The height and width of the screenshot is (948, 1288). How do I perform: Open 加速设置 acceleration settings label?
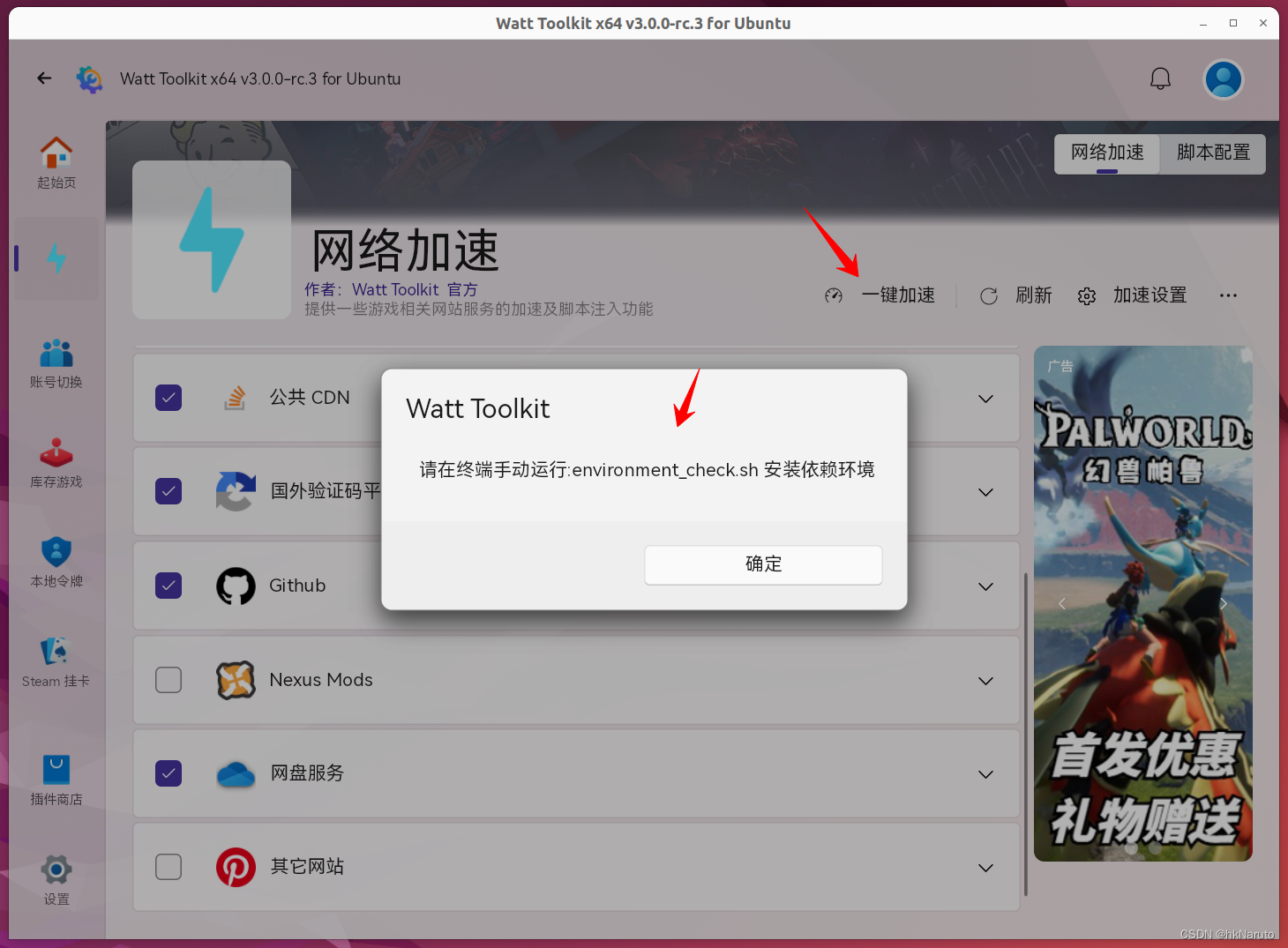pos(1149,295)
